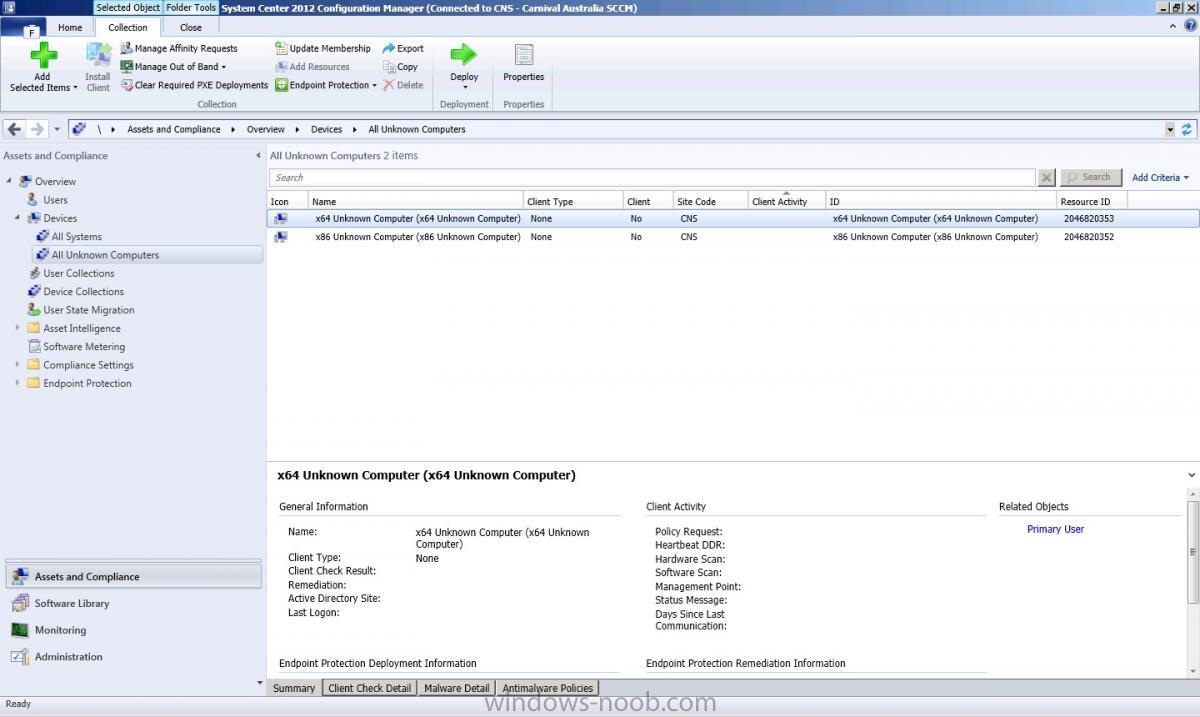Collapse the Devices tree node

[17, 218]
